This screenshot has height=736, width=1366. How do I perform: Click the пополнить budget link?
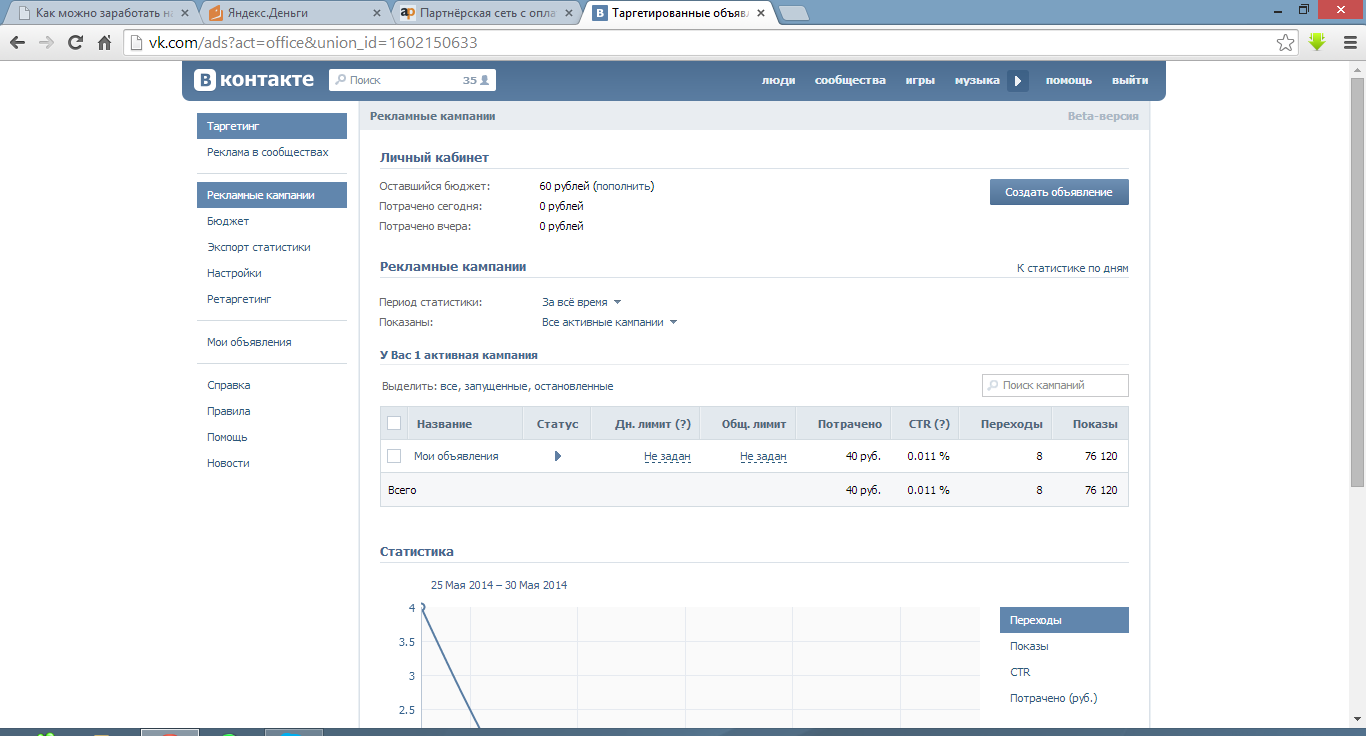(x=624, y=186)
